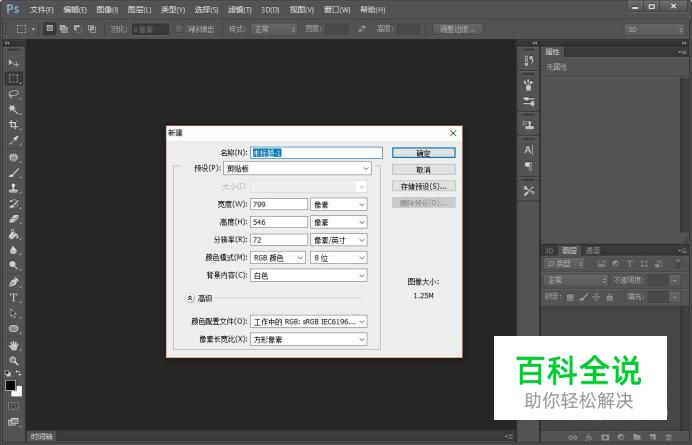Open the 文件 File menu

tap(41, 9)
